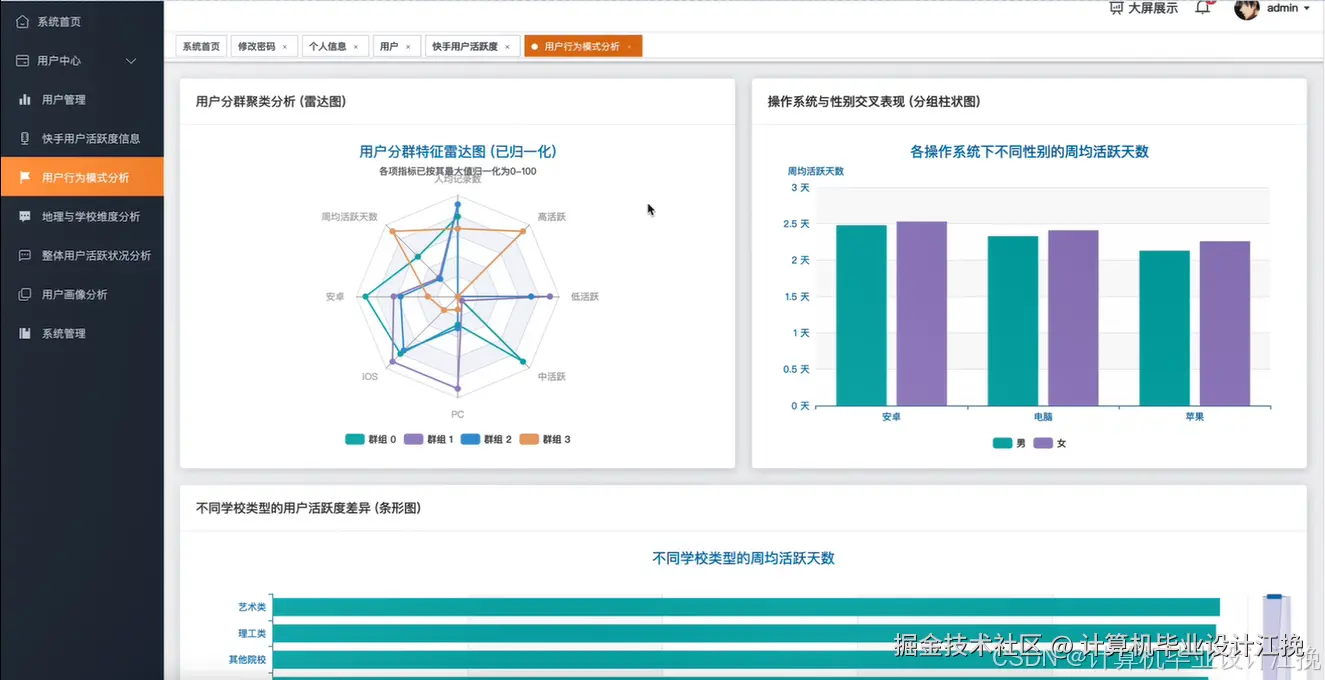Click the 周均活跃天数 radar axis label

[x=350, y=217]
